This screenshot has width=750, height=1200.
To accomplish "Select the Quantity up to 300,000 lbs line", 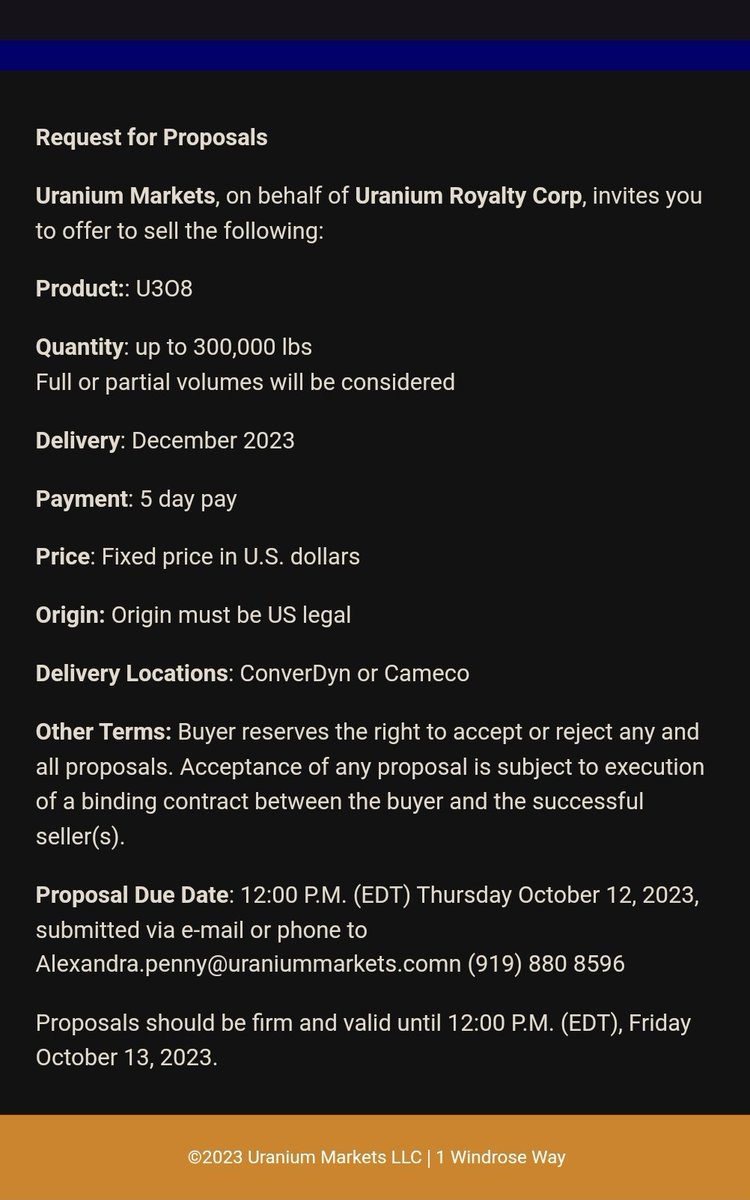I will tap(174, 347).
